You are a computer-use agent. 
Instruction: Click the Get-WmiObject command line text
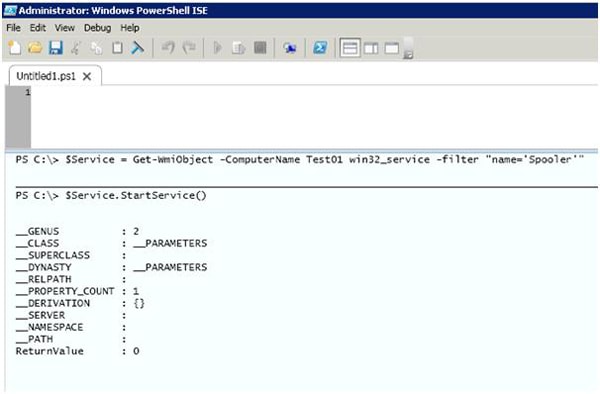[300, 160]
